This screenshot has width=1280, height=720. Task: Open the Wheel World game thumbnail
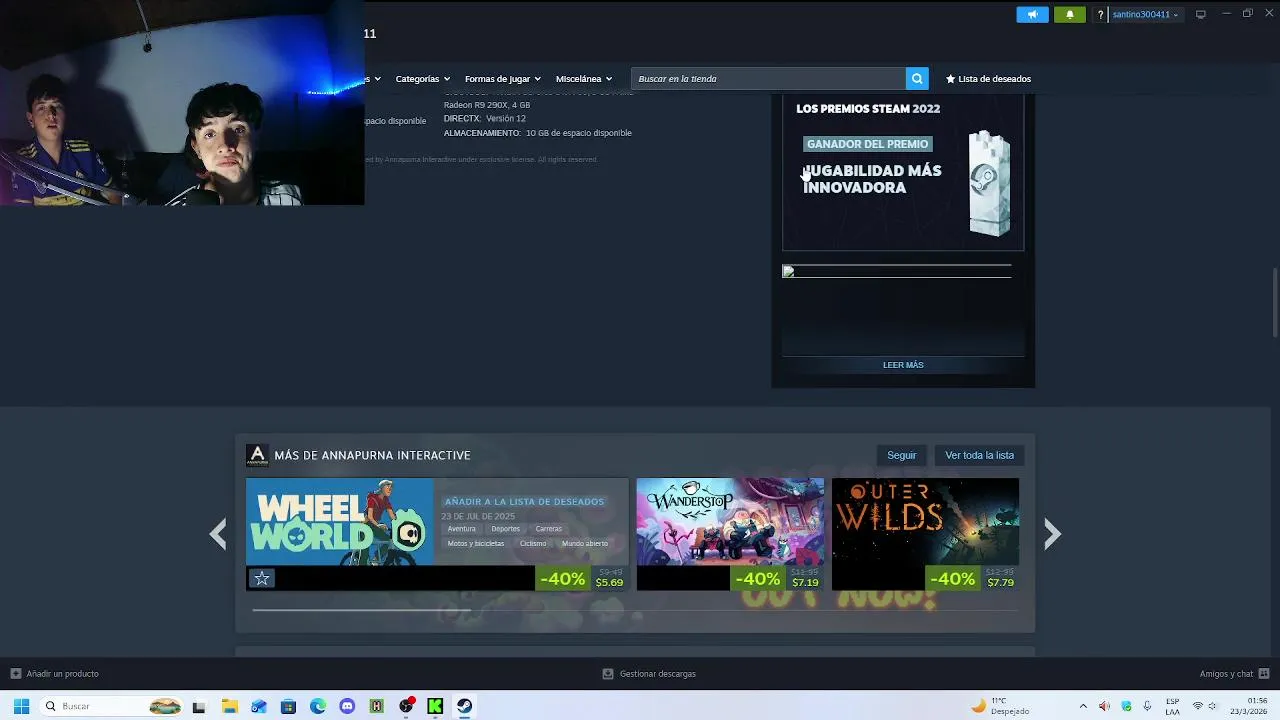pyautogui.click(x=340, y=522)
